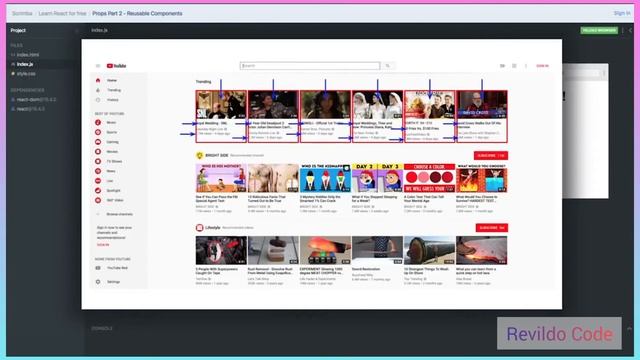Viewport: 640px width, 360px height.
Task: Click the magnifier search button
Action: (388, 66)
